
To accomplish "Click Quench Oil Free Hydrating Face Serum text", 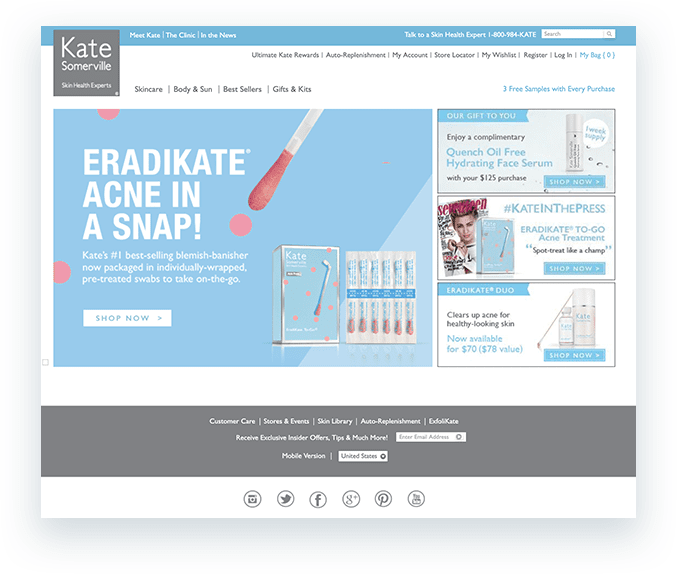I will (499, 158).
